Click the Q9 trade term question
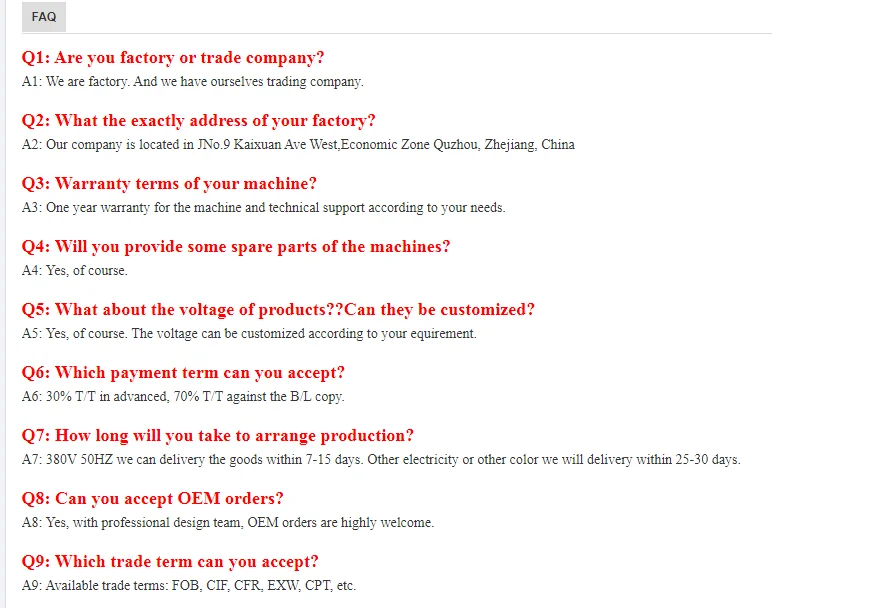 point(170,562)
